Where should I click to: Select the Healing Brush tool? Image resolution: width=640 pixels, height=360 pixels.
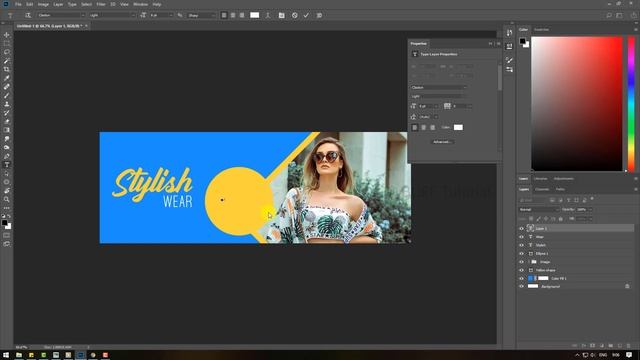point(7,87)
